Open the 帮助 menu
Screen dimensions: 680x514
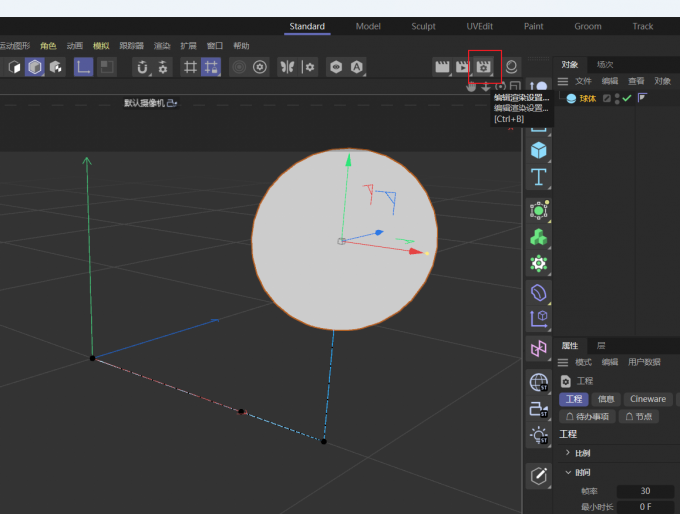[x=241, y=46]
